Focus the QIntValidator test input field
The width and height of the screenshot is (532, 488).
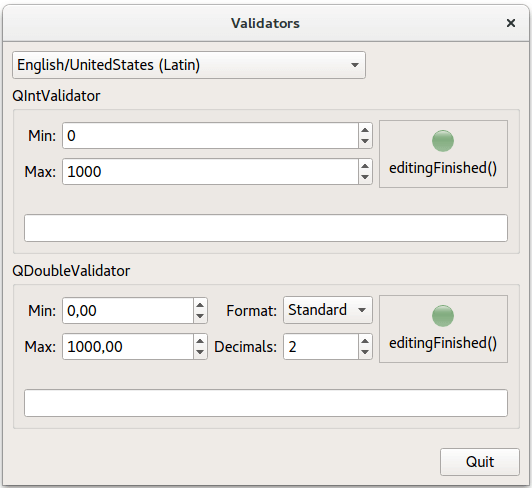(x=266, y=228)
